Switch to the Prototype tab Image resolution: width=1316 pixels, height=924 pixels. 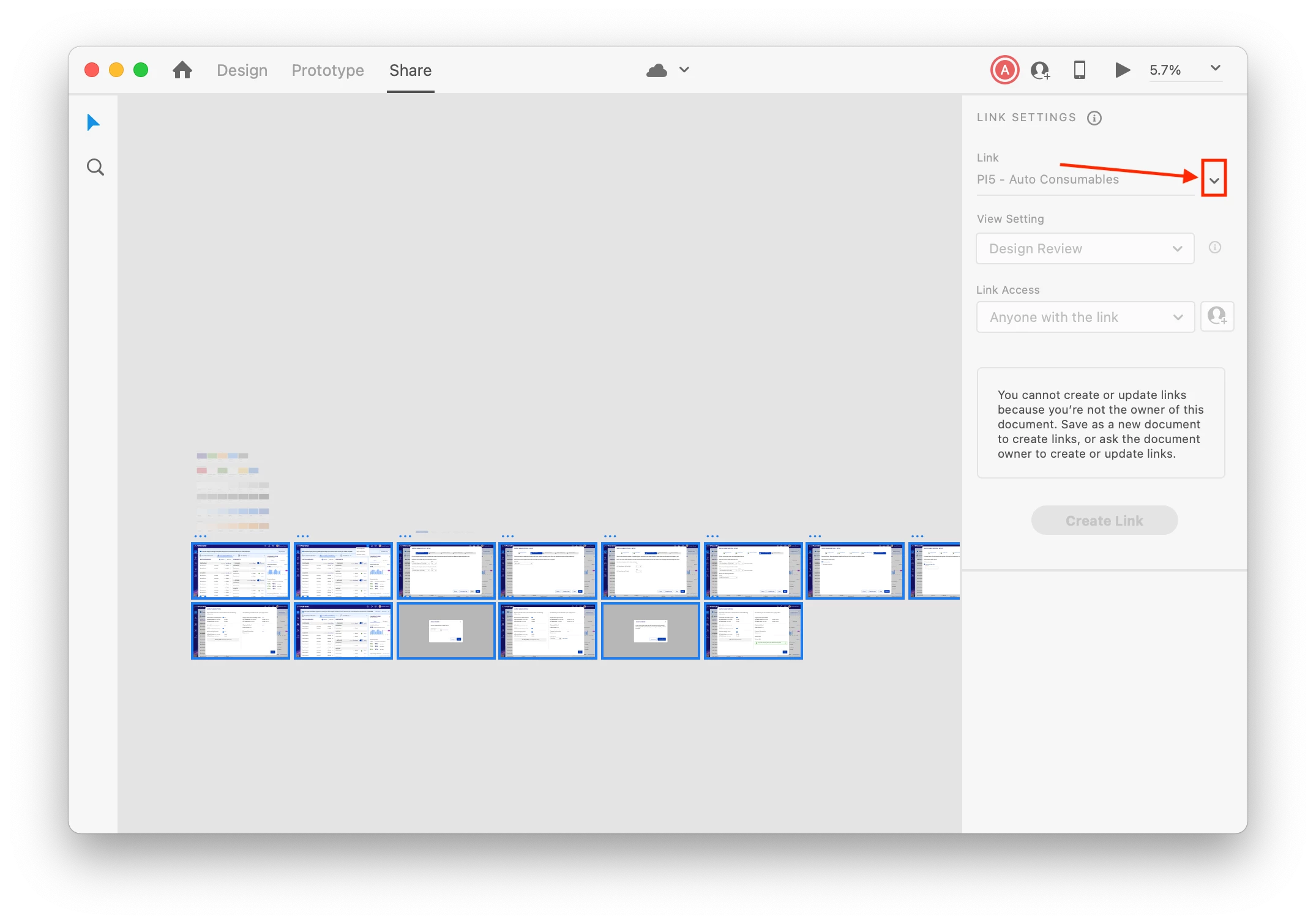coord(327,70)
